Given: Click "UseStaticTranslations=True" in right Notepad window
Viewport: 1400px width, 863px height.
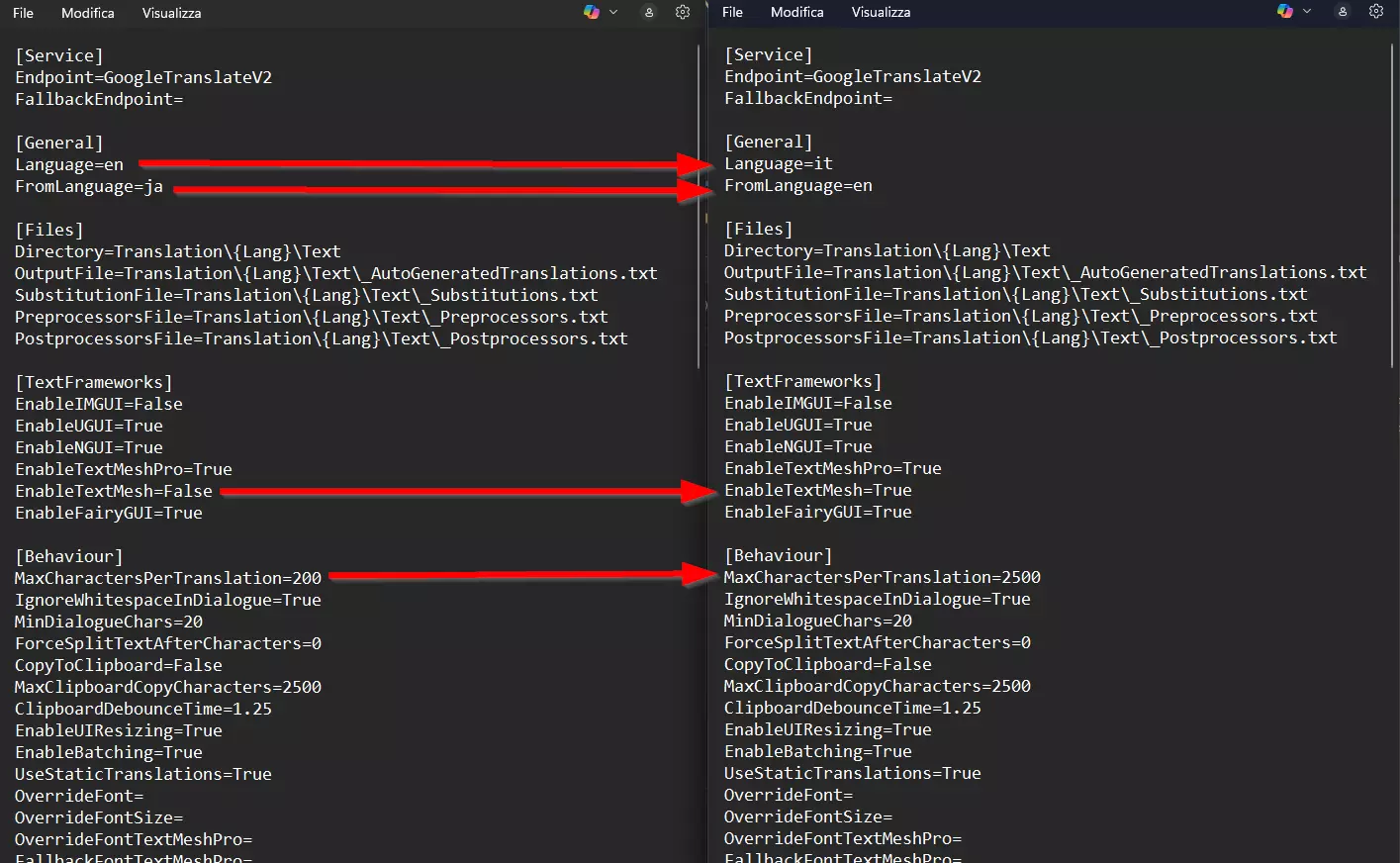Looking at the screenshot, I should (853, 773).
